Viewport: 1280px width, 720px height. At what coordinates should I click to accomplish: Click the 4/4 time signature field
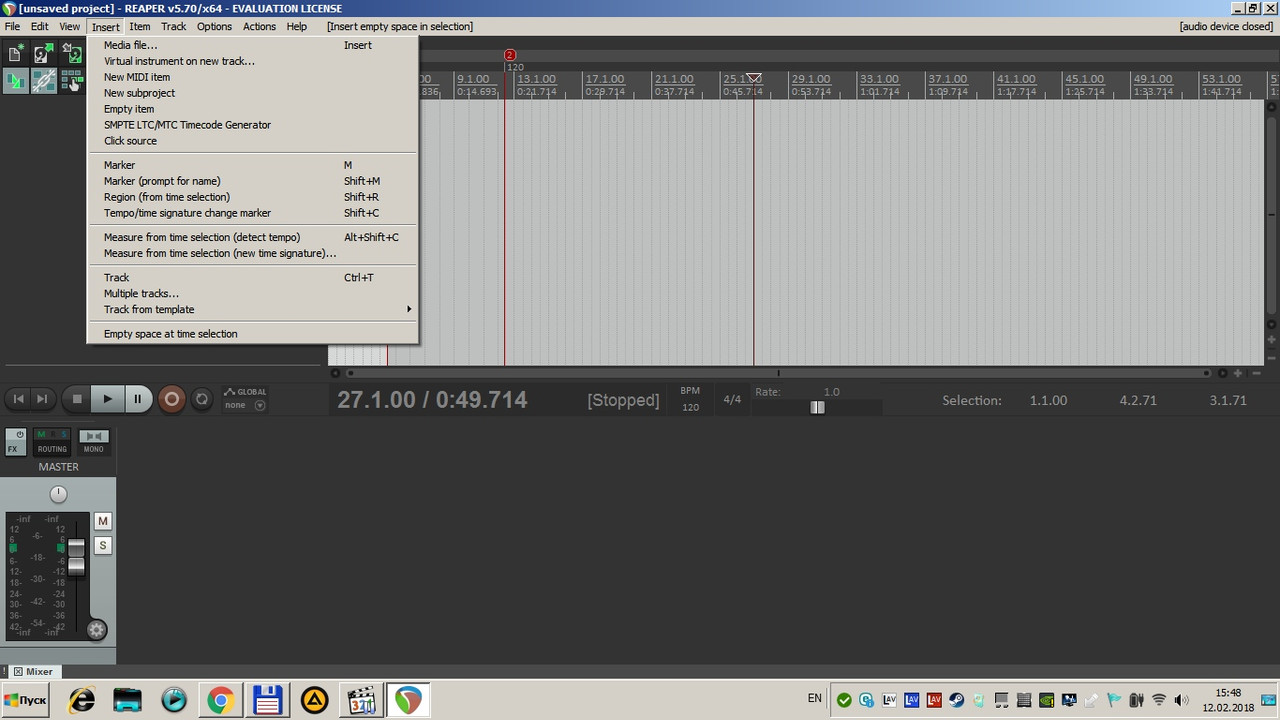(732, 400)
